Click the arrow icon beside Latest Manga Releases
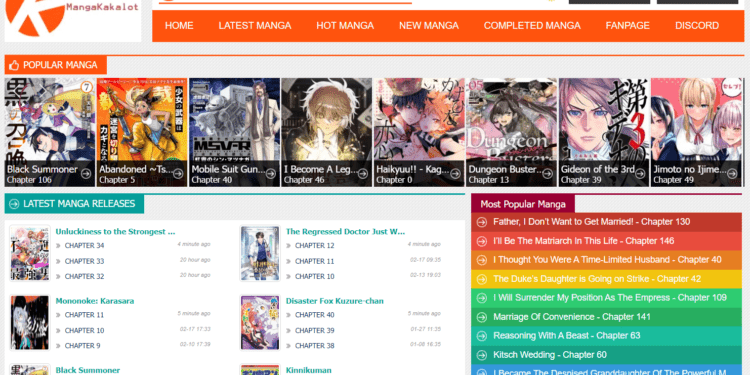The image size is (750, 375). coord(14,204)
